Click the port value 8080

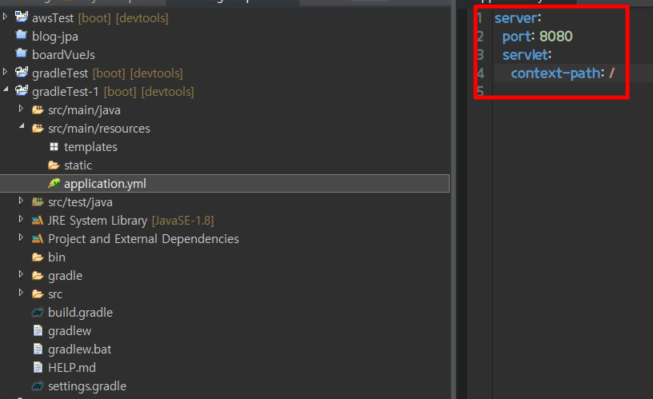tap(556, 37)
